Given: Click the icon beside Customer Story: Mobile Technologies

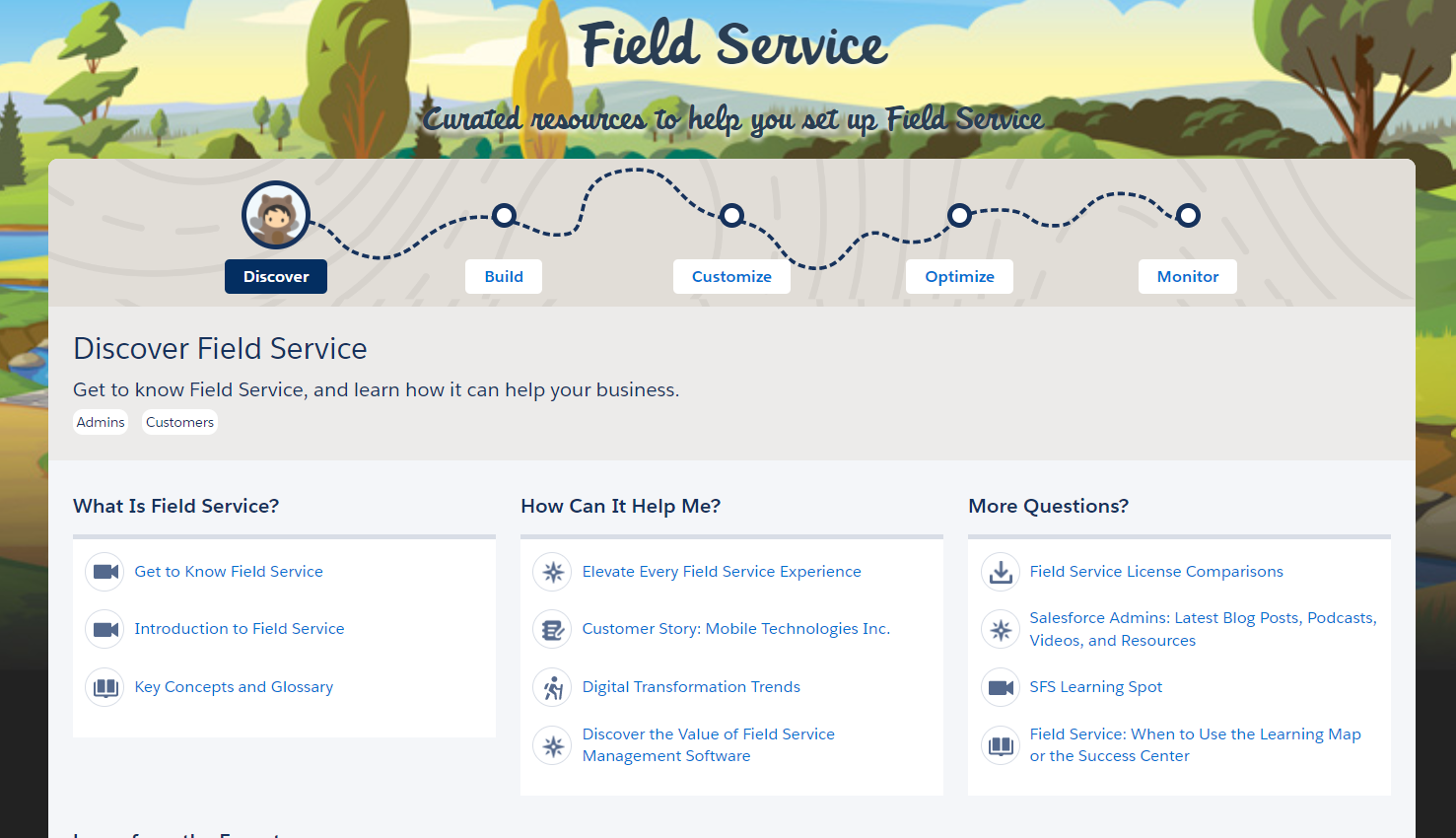Looking at the screenshot, I should 552,629.
